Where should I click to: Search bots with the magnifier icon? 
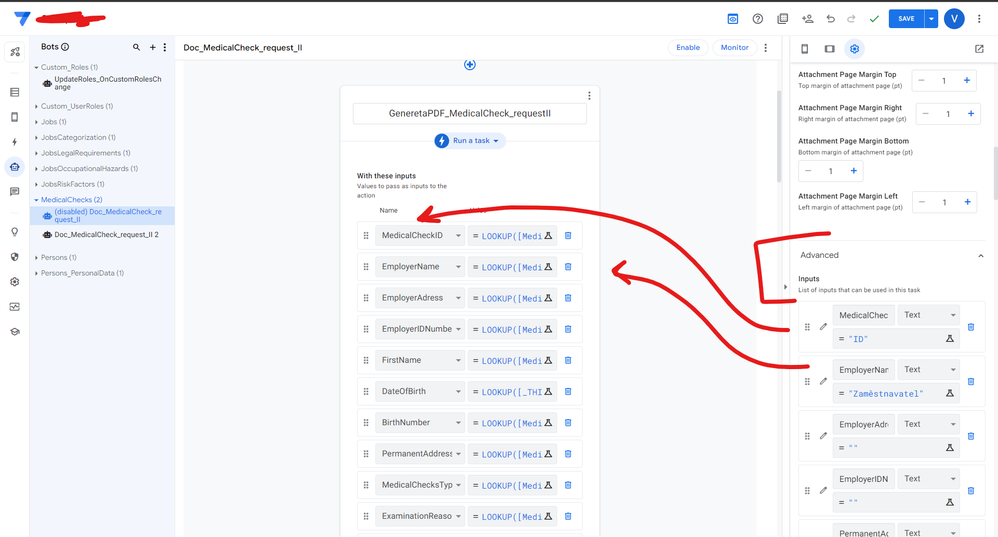(x=136, y=47)
